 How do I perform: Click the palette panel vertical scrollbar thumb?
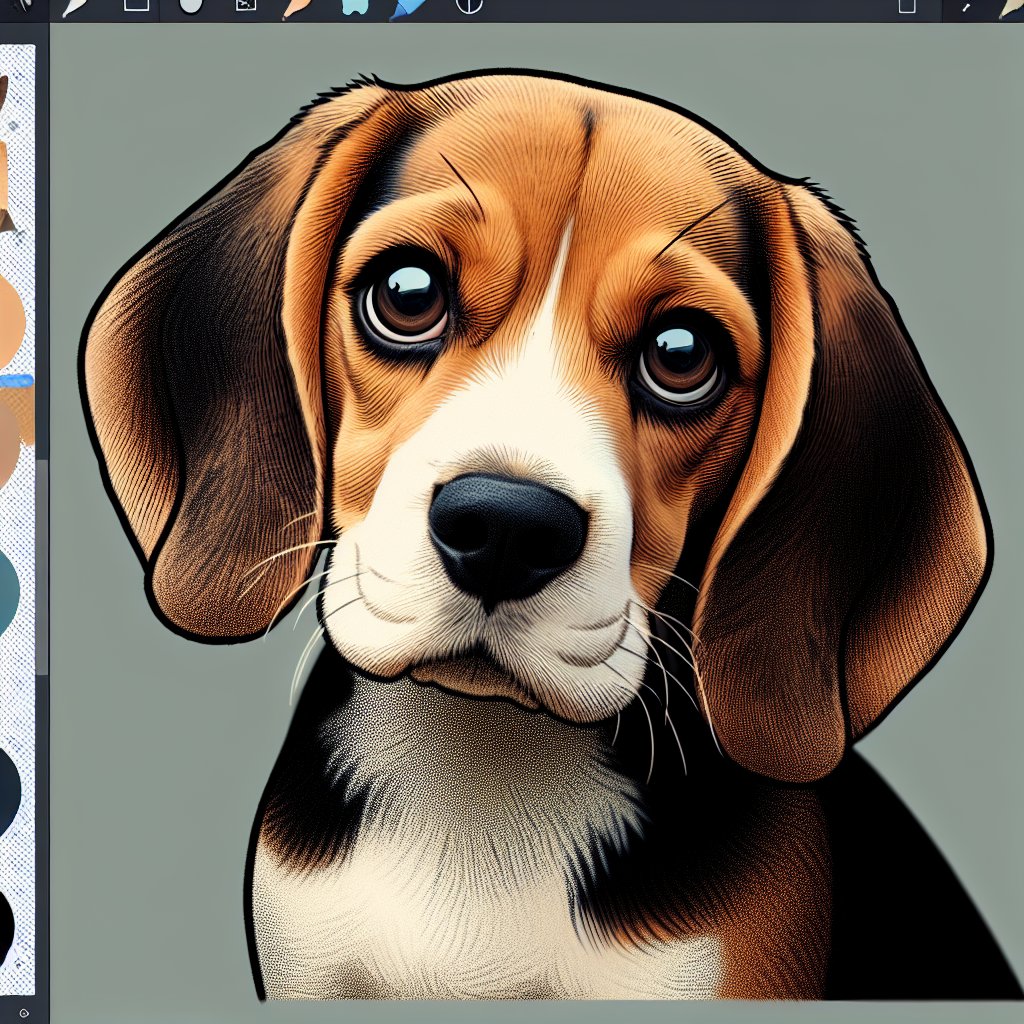pyautogui.click(x=42, y=566)
